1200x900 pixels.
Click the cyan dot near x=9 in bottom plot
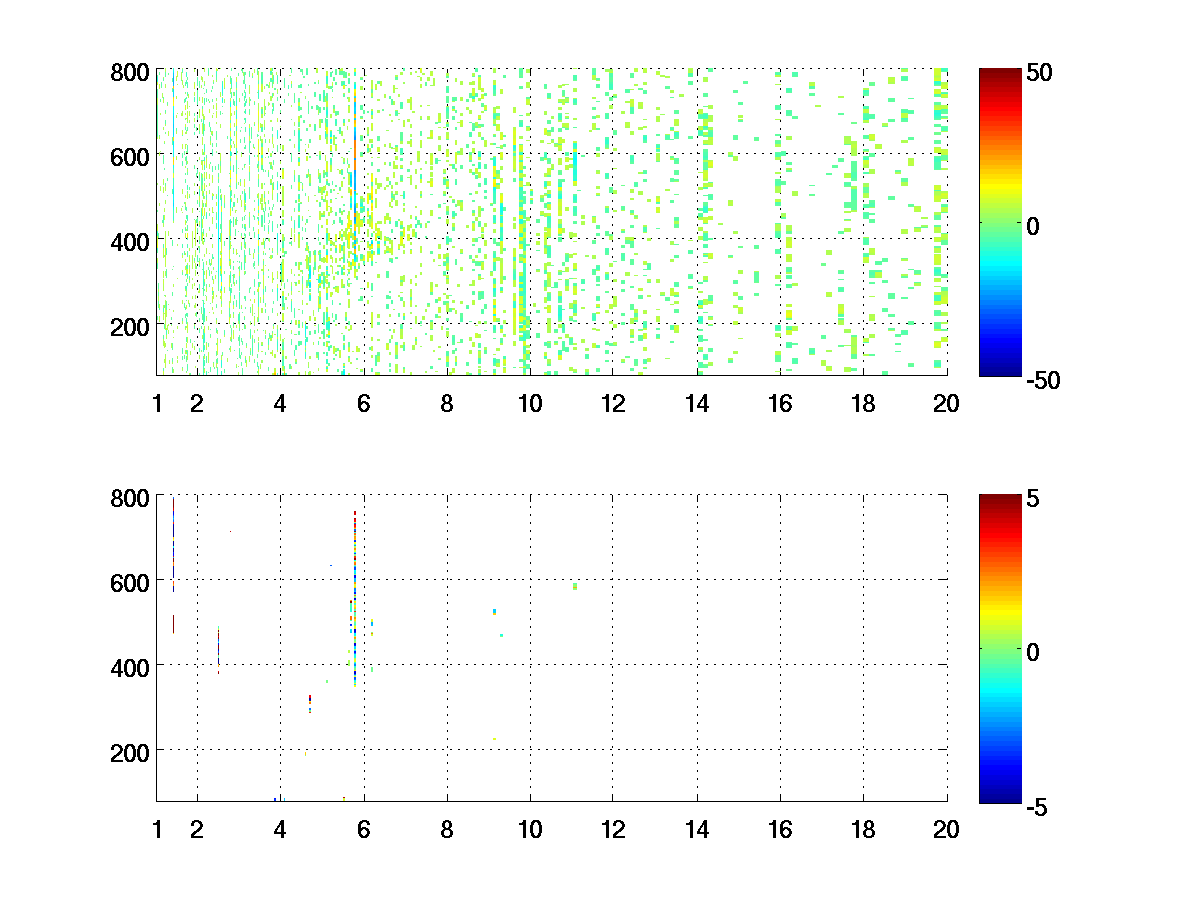pyautogui.click(x=494, y=611)
